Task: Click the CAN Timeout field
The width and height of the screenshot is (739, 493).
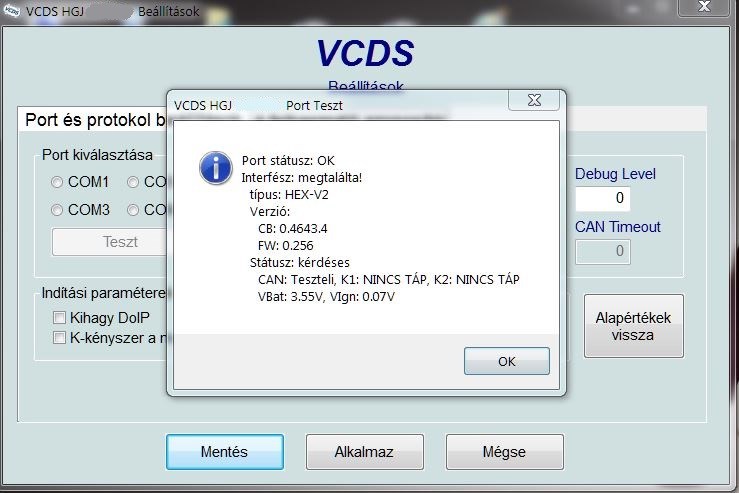Action: pos(602,251)
